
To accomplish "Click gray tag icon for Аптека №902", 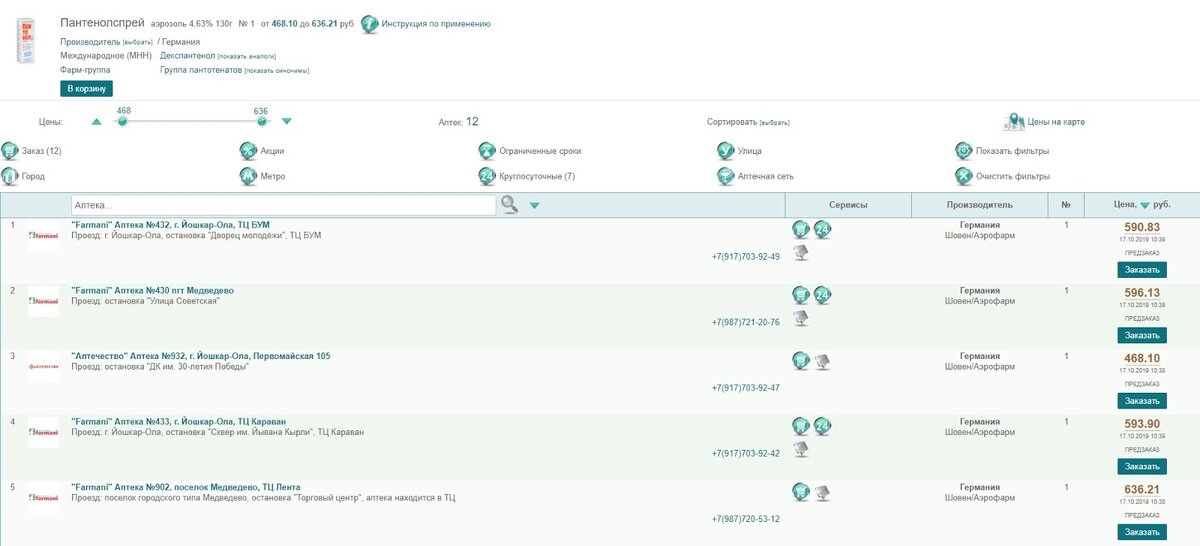I will (823, 492).
